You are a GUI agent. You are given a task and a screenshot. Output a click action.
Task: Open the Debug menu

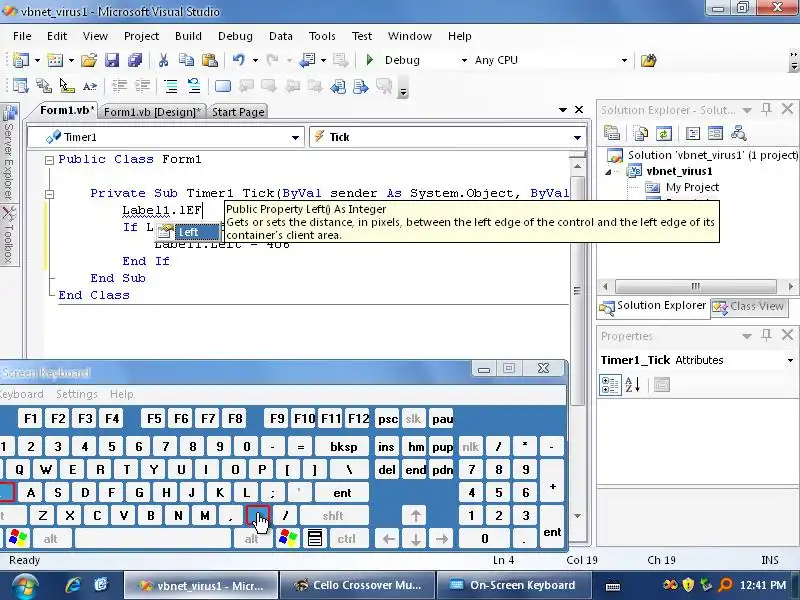click(x=235, y=36)
